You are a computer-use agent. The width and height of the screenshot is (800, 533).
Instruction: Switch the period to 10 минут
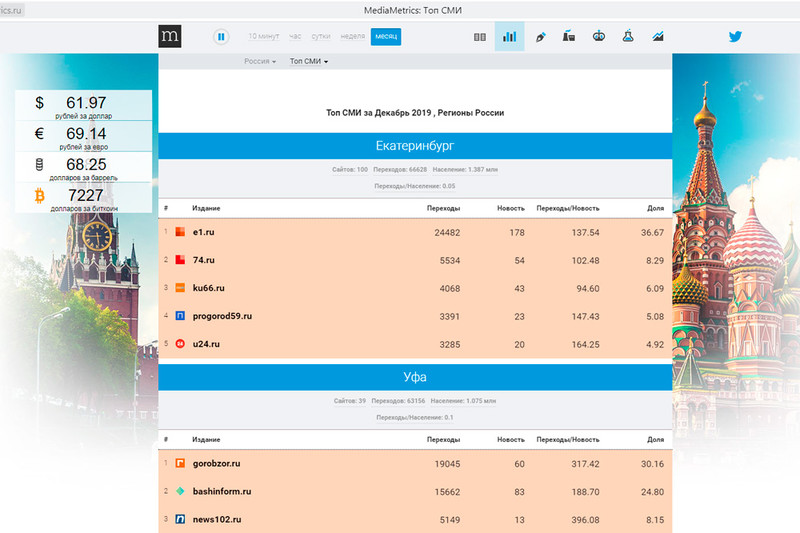point(264,36)
